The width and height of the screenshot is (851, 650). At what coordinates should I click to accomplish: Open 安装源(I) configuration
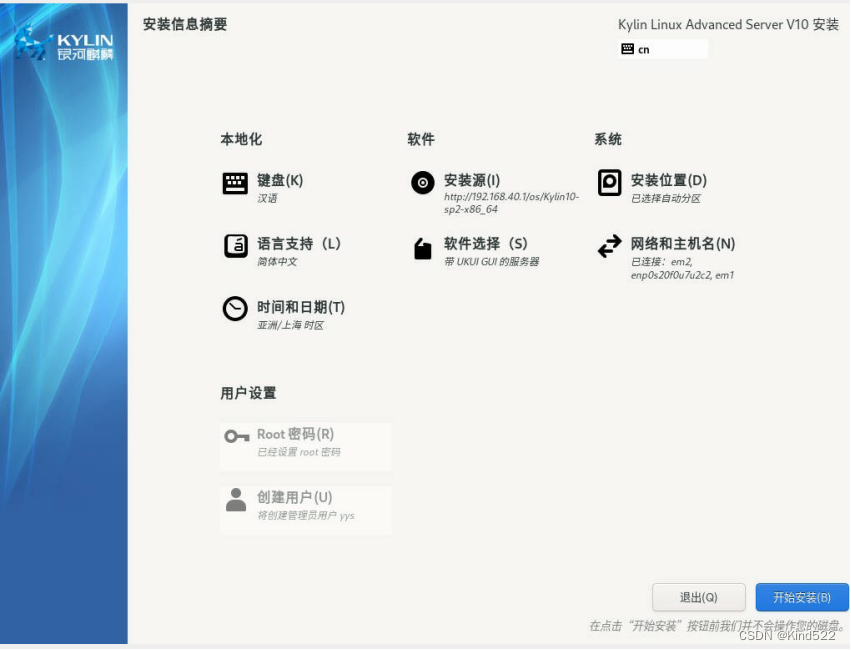point(495,193)
